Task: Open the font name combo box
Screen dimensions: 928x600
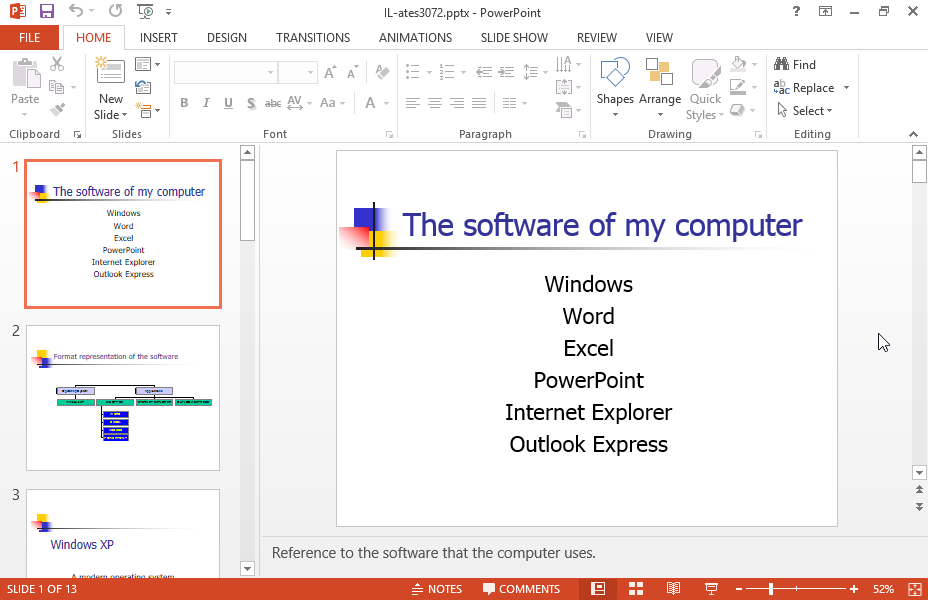Action: 225,72
